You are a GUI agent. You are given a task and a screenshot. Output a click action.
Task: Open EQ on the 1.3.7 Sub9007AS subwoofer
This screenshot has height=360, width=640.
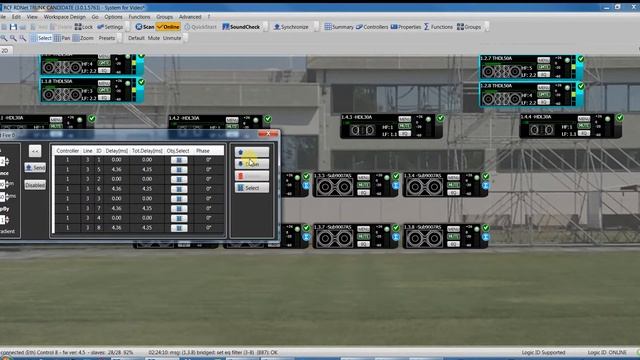(x=363, y=244)
